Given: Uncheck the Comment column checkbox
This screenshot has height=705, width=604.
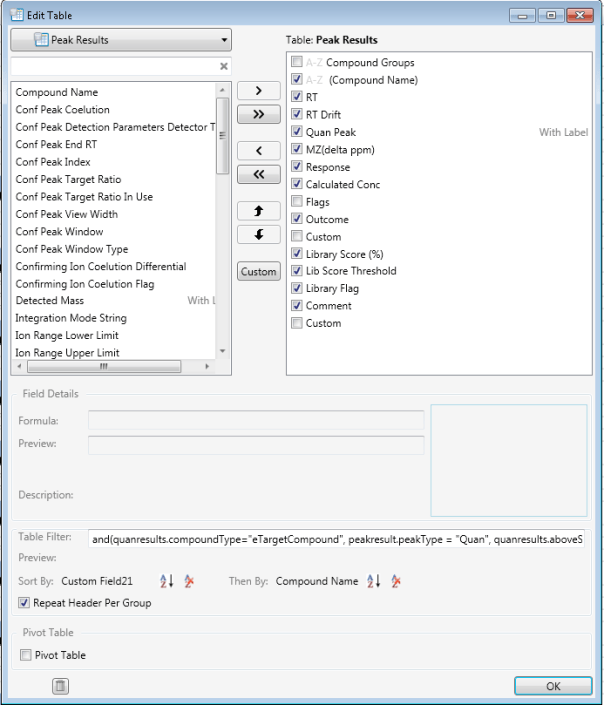Looking at the screenshot, I should [x=297, y=305].
